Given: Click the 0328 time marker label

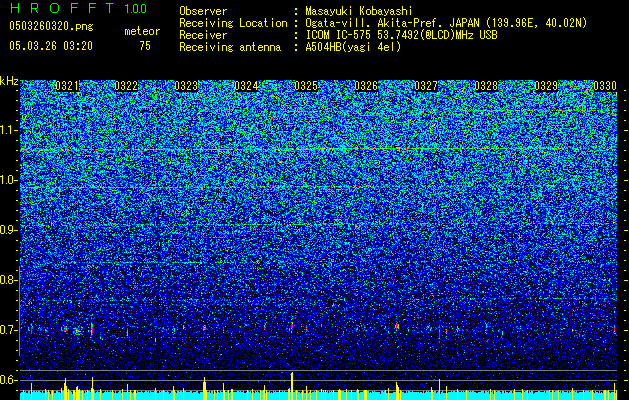Looking at the screenshot, I should point(486,86).
